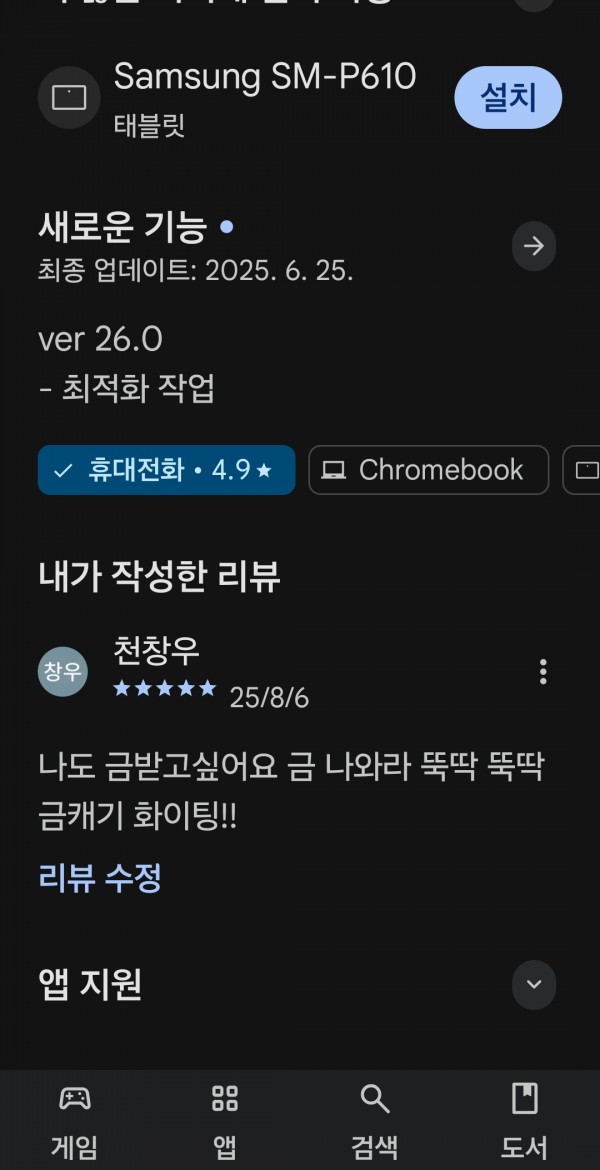Tap the laptop icon on Chromebook chip

(334, 470)
